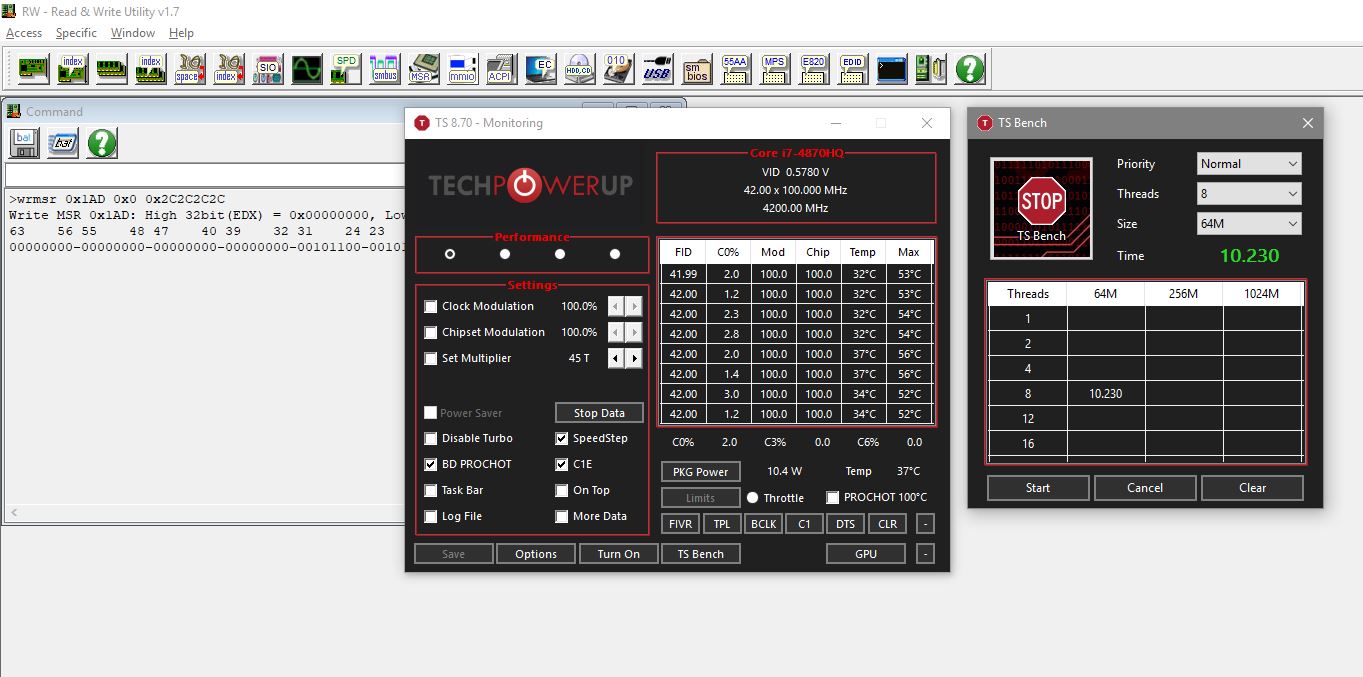This screenshot has width=1363, height=677.
Task: Open the MPS table toolbar icon
Action: tap(774, 69)
